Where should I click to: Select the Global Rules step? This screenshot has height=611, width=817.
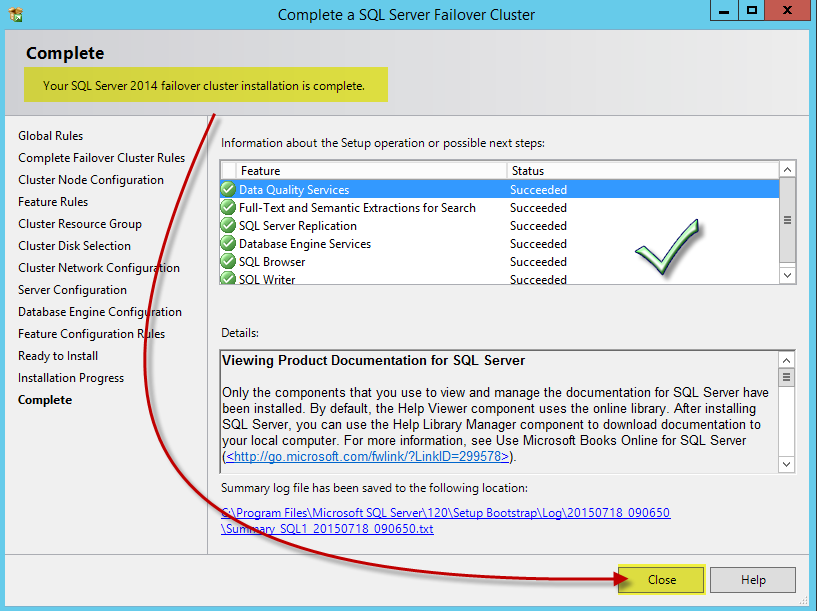pyautogui.click(x=51, y=136)
